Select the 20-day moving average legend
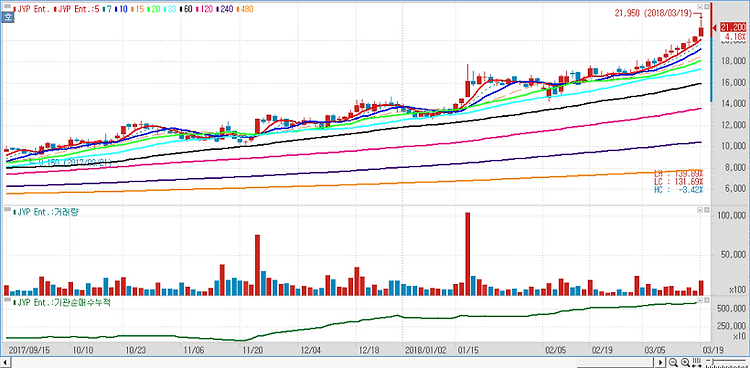The image size is (750, 368). (x=154, y=8)
